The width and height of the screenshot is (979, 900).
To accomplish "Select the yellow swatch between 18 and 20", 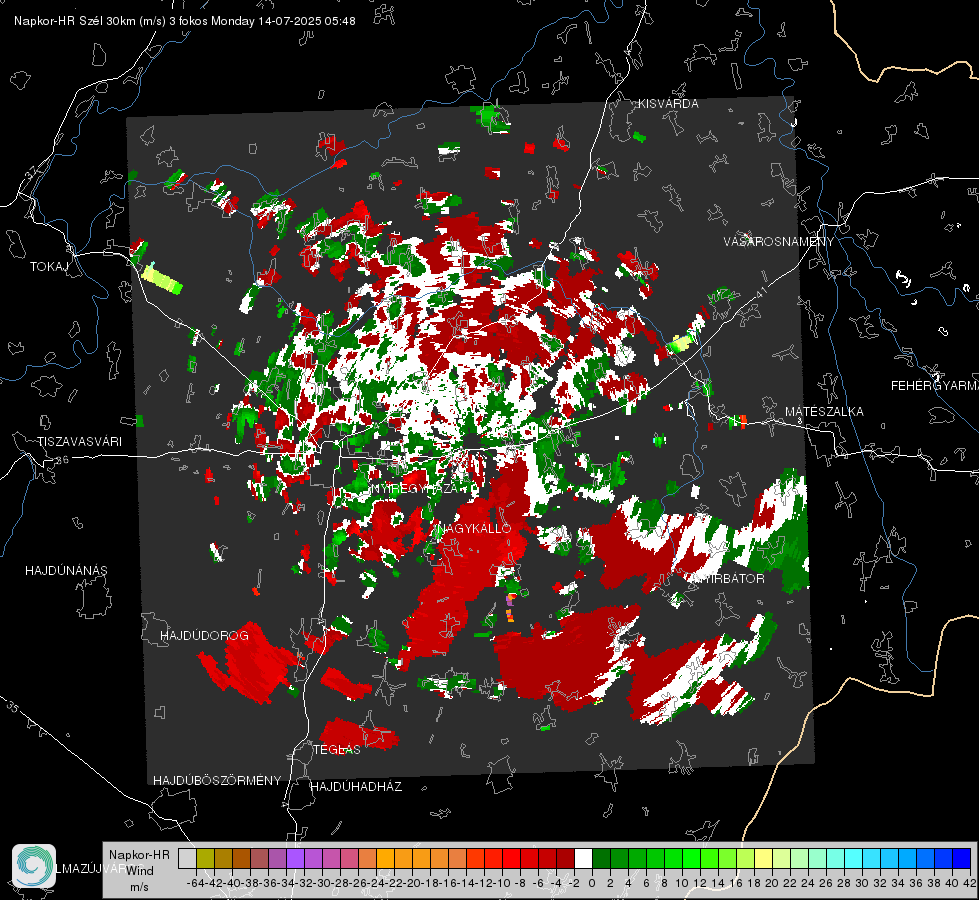I will (764, 858).
